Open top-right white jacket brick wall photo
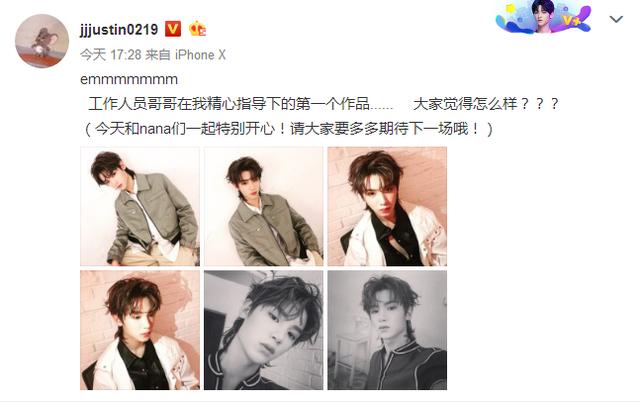Viewport: 640px width, 404px height. click(x=387, y=206)
